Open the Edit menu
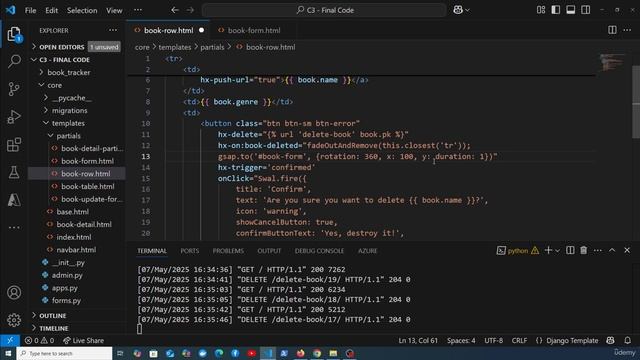The height and width of the screenshot is (360, 640). (51, 10)
